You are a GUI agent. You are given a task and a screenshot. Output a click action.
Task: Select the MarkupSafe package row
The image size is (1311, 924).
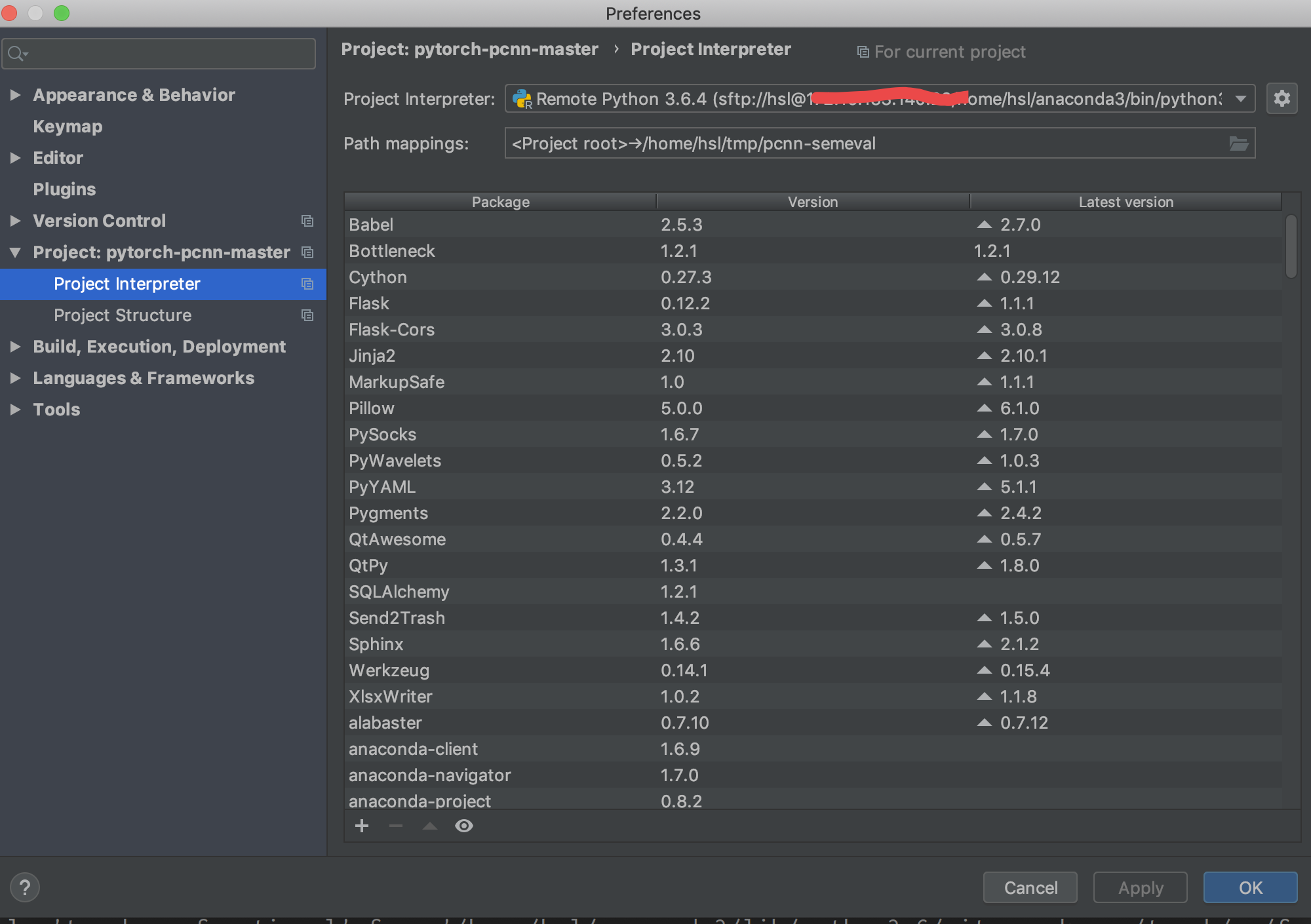pos(813,382)
